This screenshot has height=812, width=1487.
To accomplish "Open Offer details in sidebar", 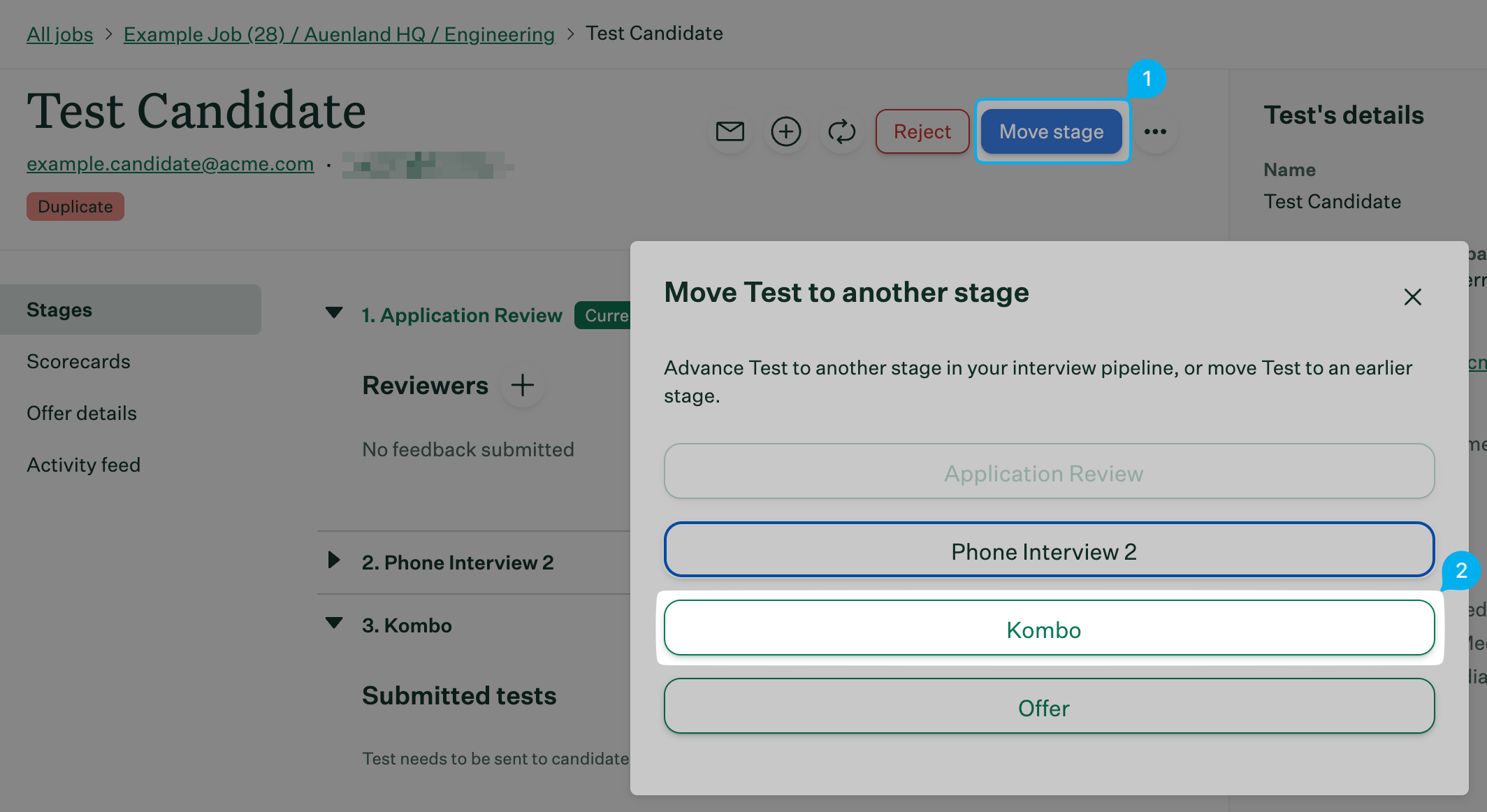I will point(82,413).
